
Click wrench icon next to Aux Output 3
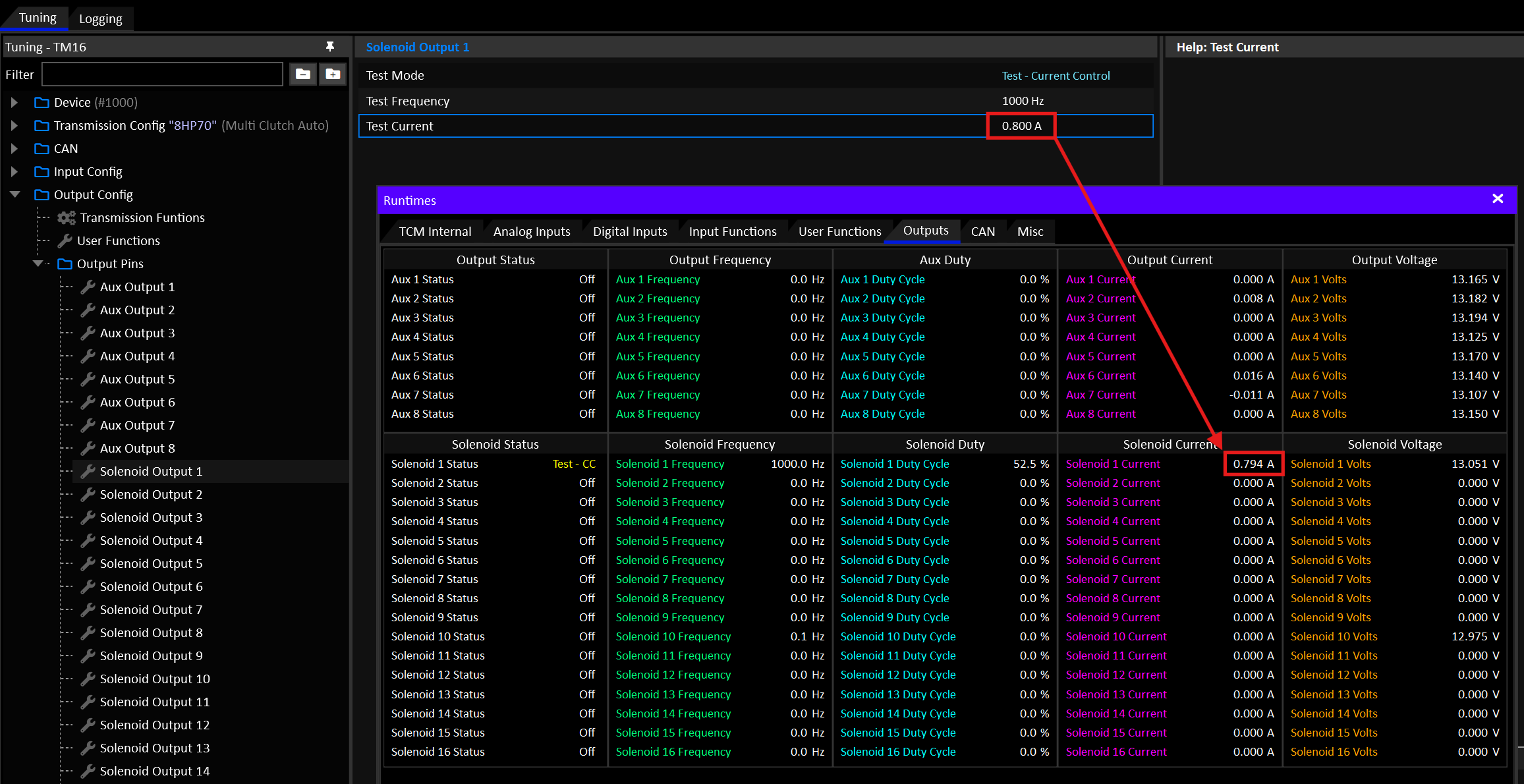[88, 333]
